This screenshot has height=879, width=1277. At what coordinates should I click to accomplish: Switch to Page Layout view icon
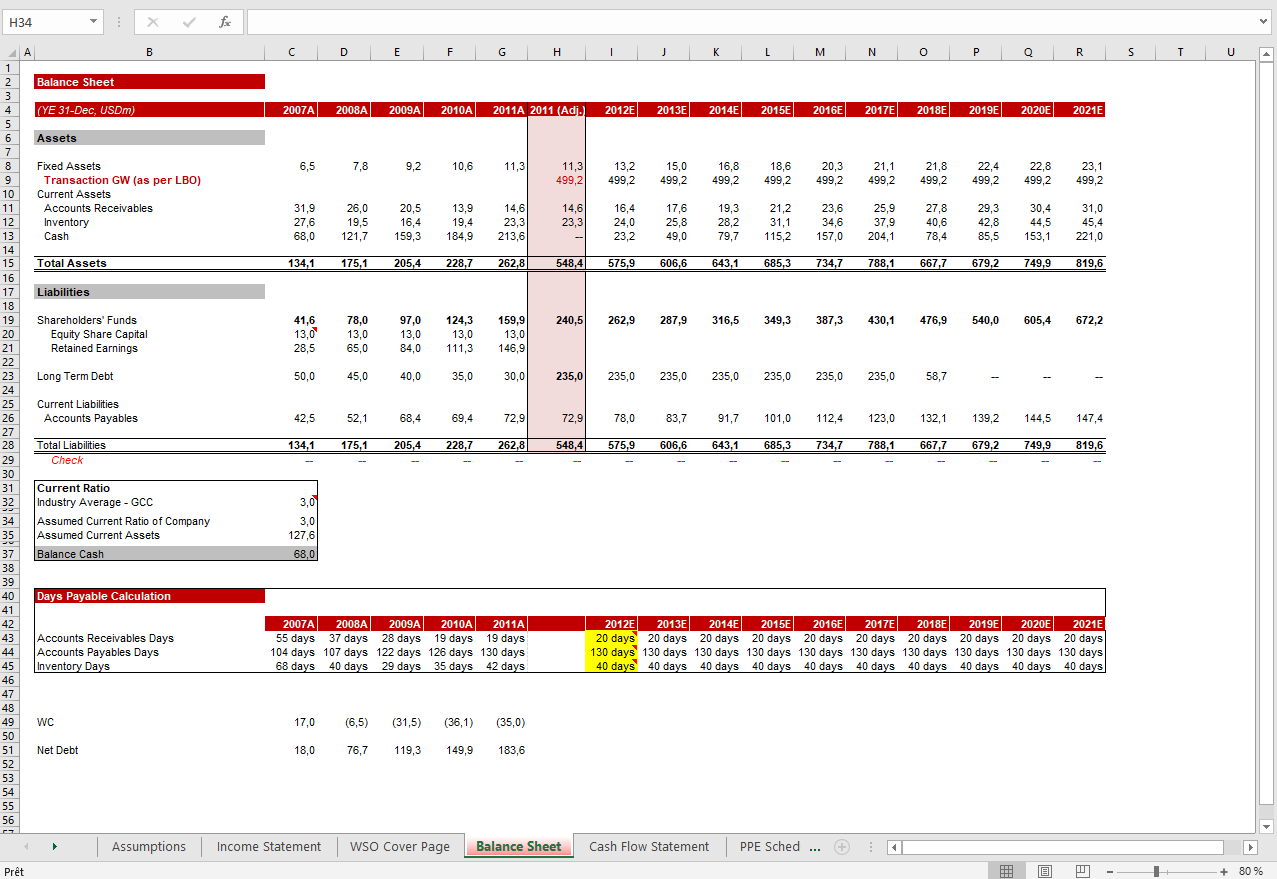pyautogui.click(x=1045, y=871)
